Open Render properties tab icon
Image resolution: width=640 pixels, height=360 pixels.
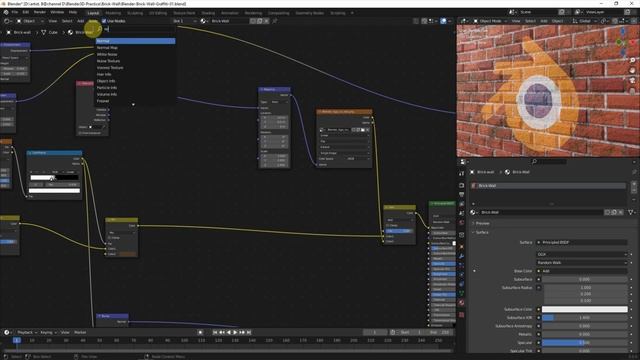(x=461, y=185)
